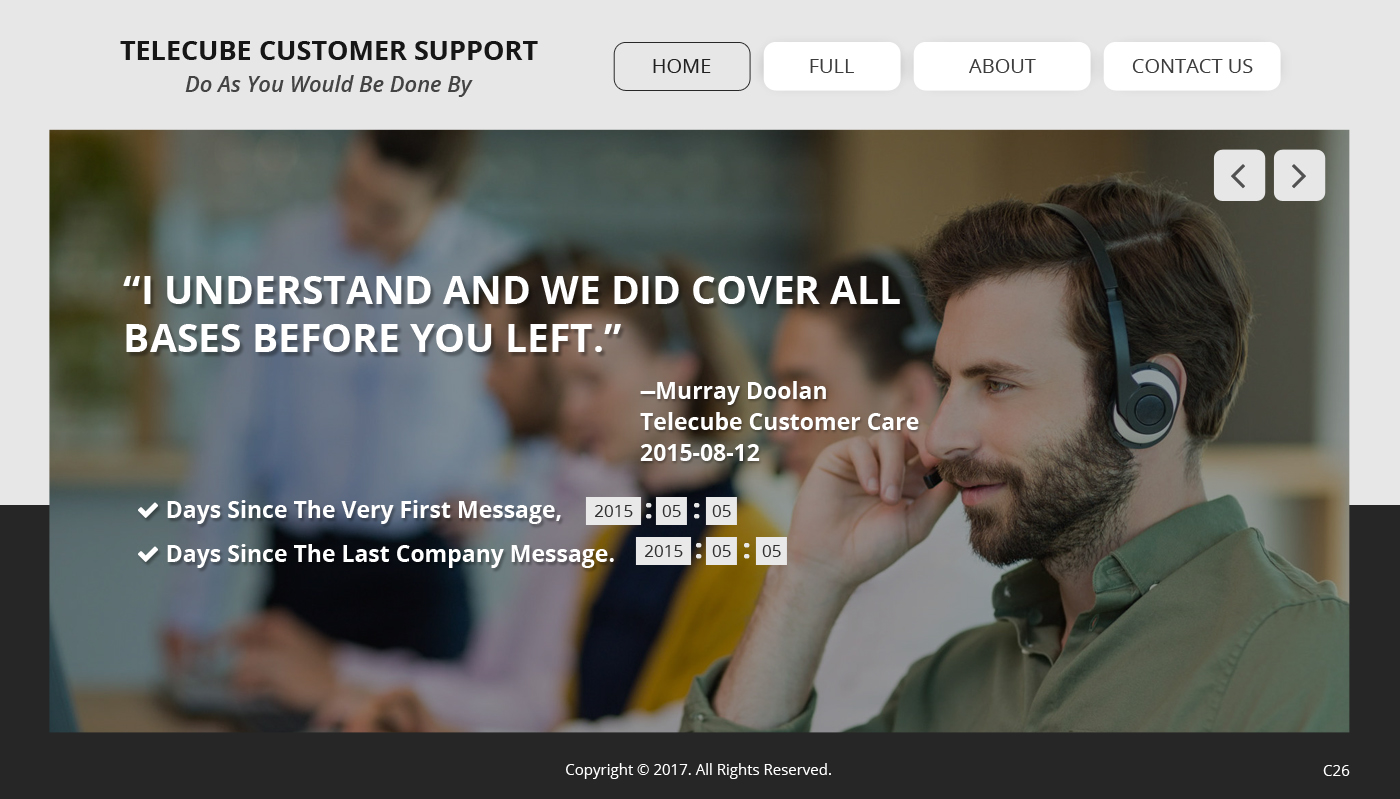Image resolution: width=1400 pixels, height=799 pixels.
Task: Click the C26 label in the footer
Action: (x=1336, y=770)
